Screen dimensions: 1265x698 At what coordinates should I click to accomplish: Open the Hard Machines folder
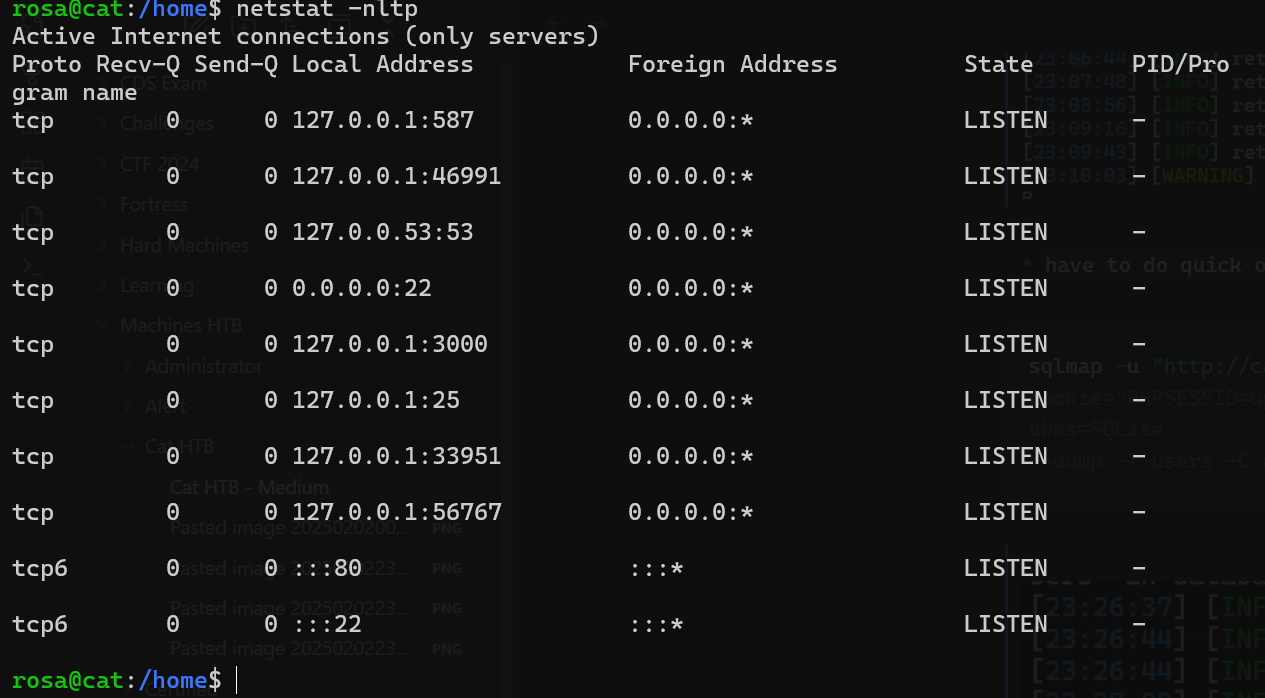click(184, 245)
